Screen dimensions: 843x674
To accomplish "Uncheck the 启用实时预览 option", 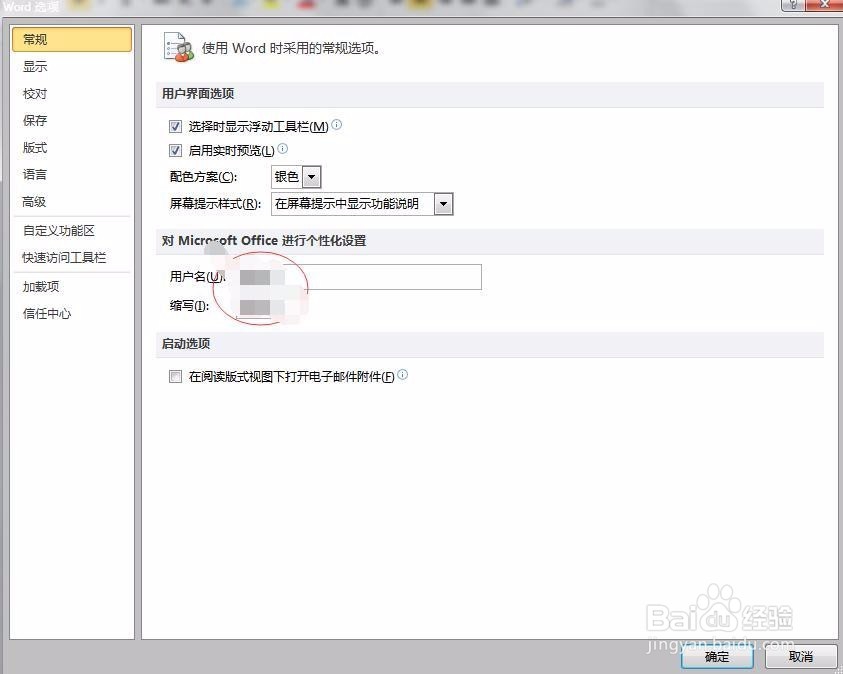I will [x=175, y=150].
